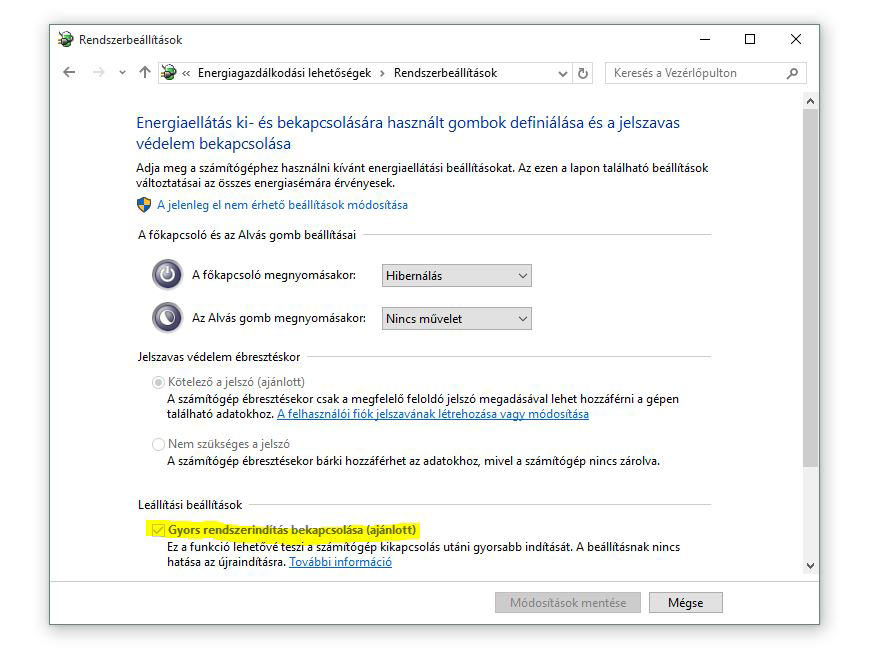
Task: Open the További információ link
Action: [340, 562]
